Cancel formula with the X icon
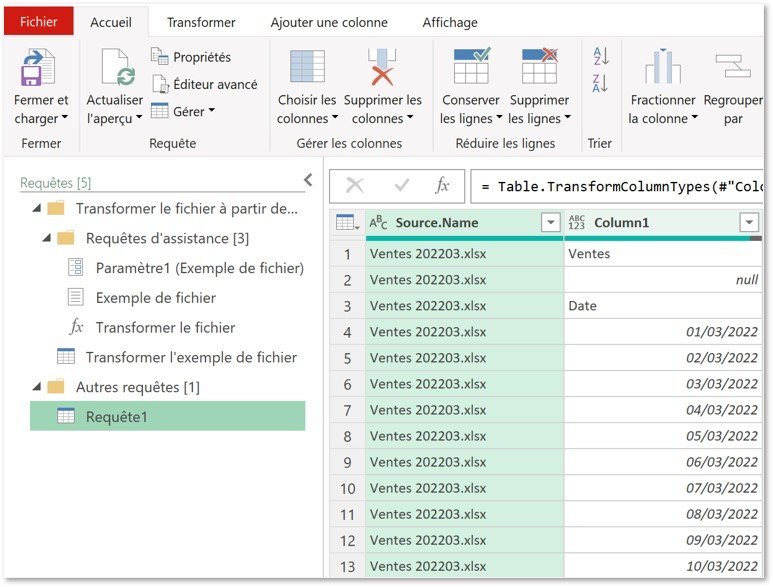 tap(354, 186)
